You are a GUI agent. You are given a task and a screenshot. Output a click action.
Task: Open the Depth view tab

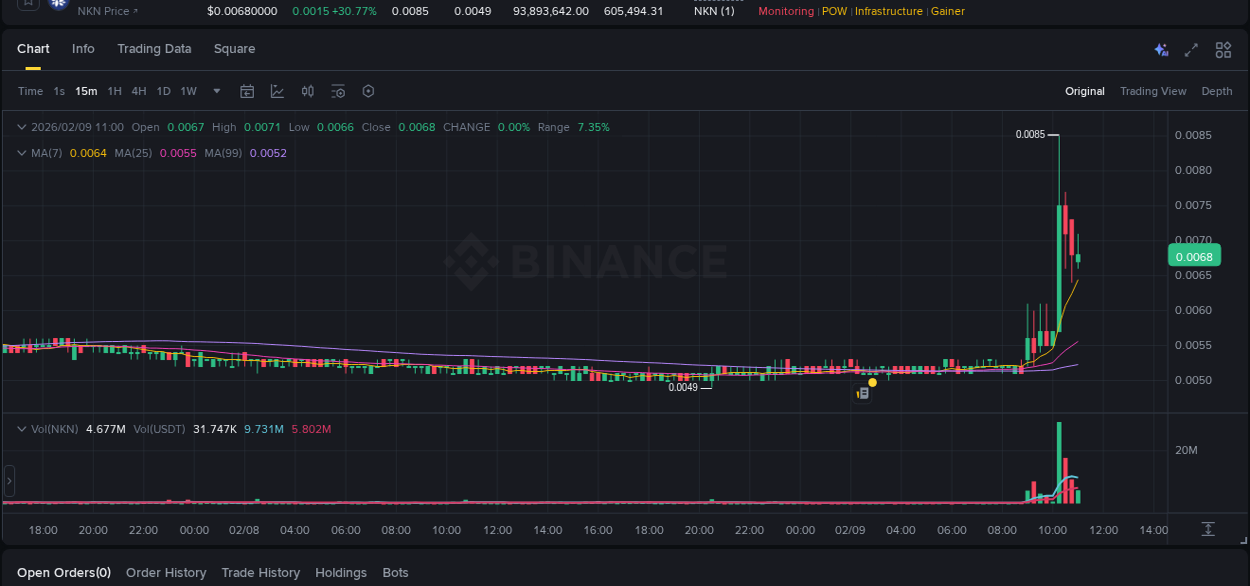tap(1217, 91)
